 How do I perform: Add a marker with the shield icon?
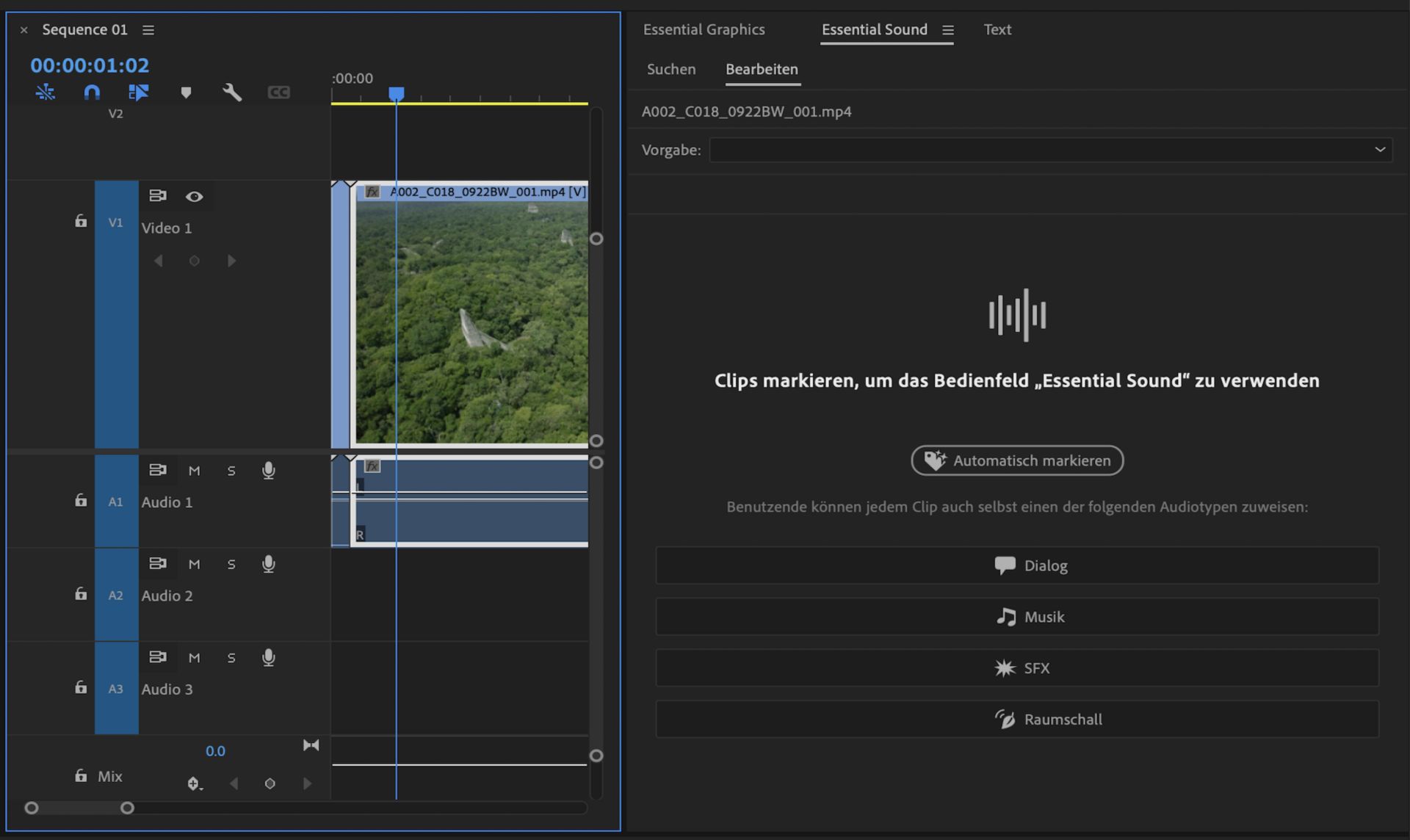186,93
